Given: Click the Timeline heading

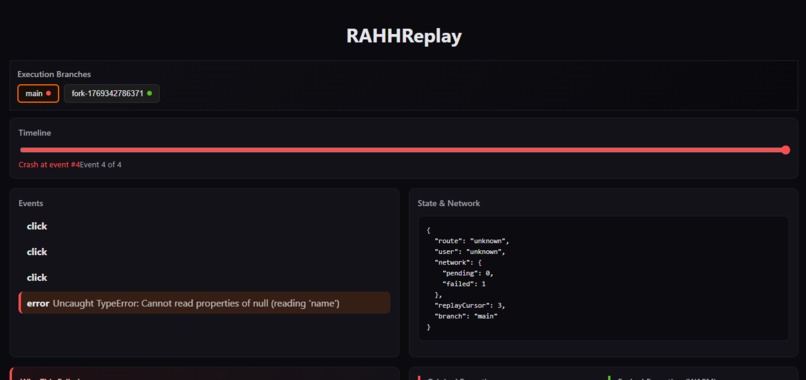Looking at the screenshot, I should coord(35,133).
